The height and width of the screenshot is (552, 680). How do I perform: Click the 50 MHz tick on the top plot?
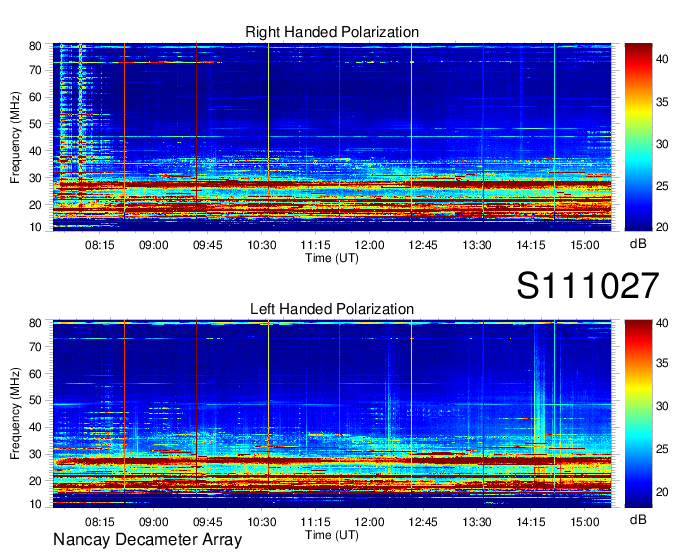(x=35, y=124)
